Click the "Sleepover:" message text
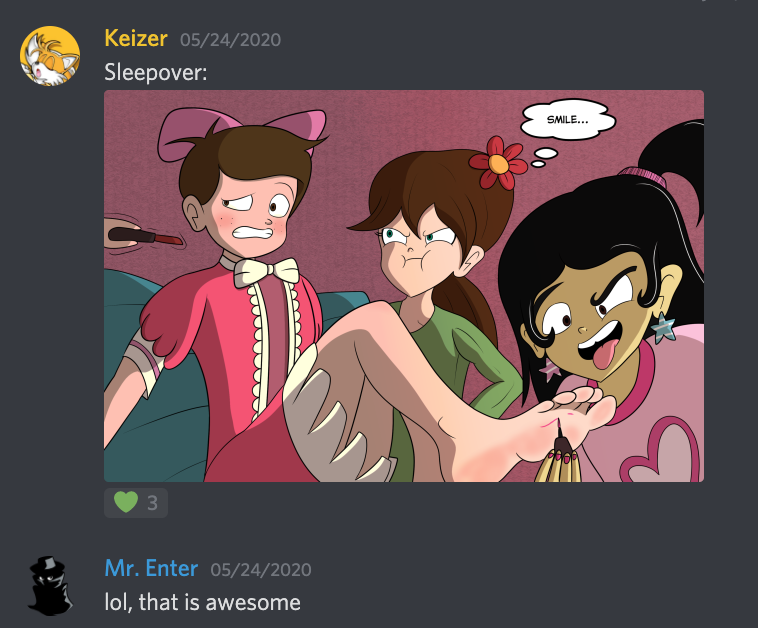The width and height of the screenshot is (758, 628). 156,73
